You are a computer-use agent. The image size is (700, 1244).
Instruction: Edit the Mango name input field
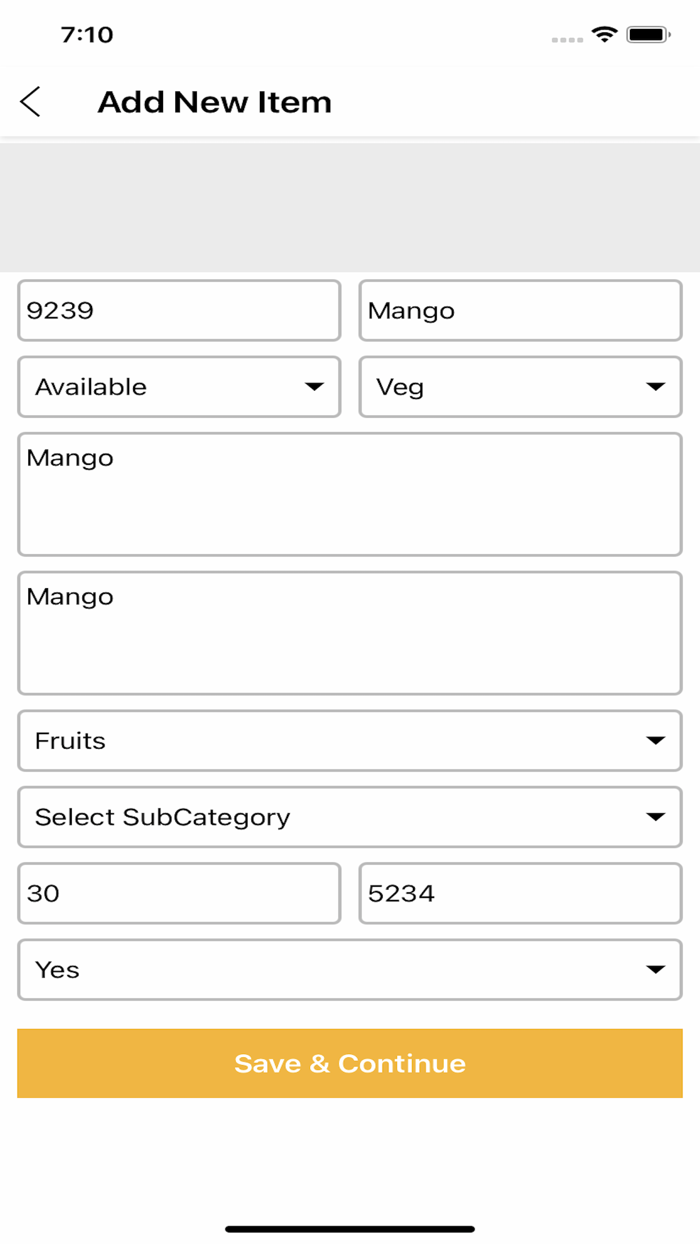[520, 311]
